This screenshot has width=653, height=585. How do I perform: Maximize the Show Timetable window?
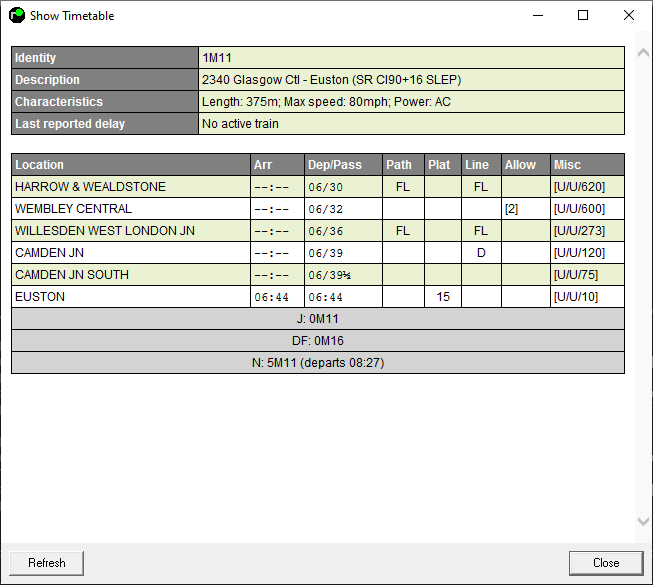583,15
